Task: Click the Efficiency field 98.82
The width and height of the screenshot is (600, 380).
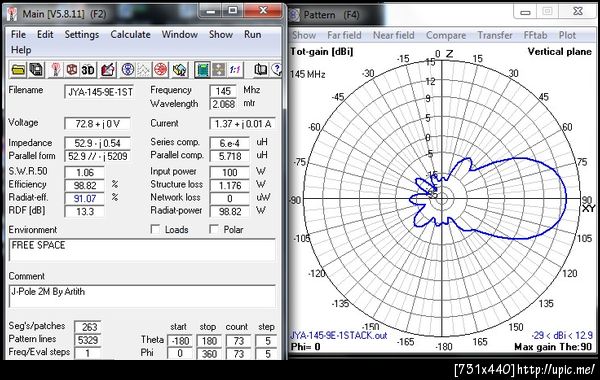Action: point(85,185)
